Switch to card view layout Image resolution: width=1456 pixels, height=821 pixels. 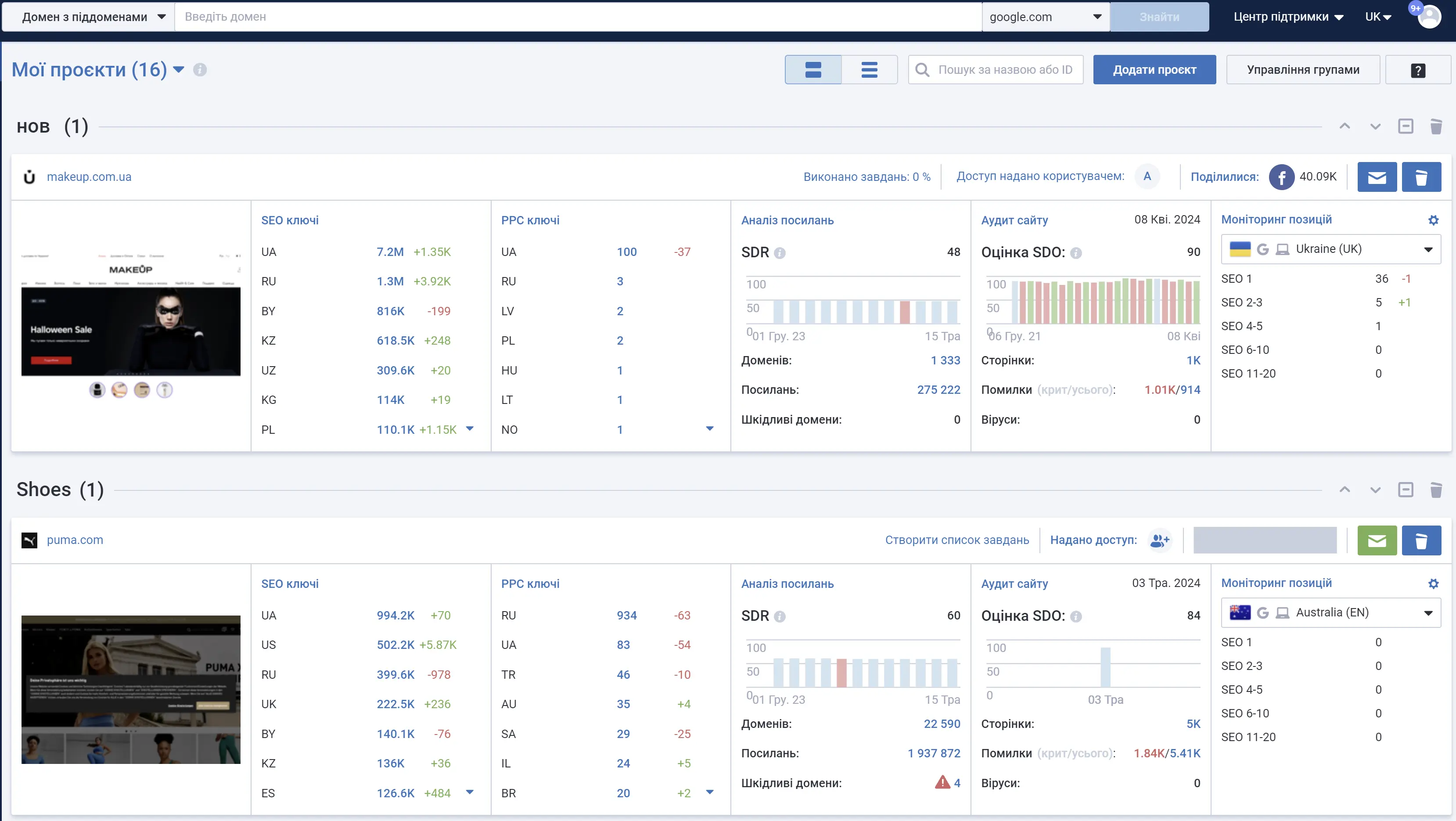[x=813, y=70]
